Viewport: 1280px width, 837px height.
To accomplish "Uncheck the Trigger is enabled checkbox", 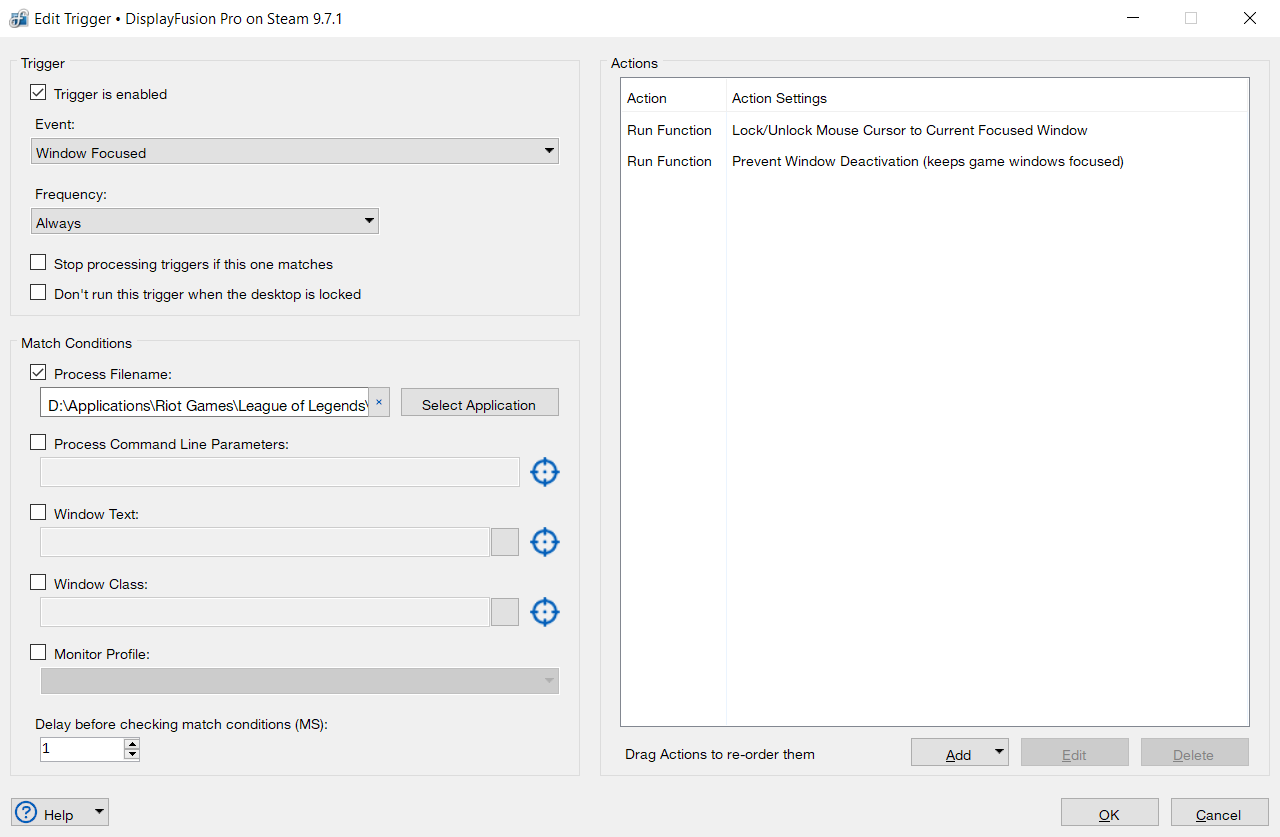I will [38, 93].
